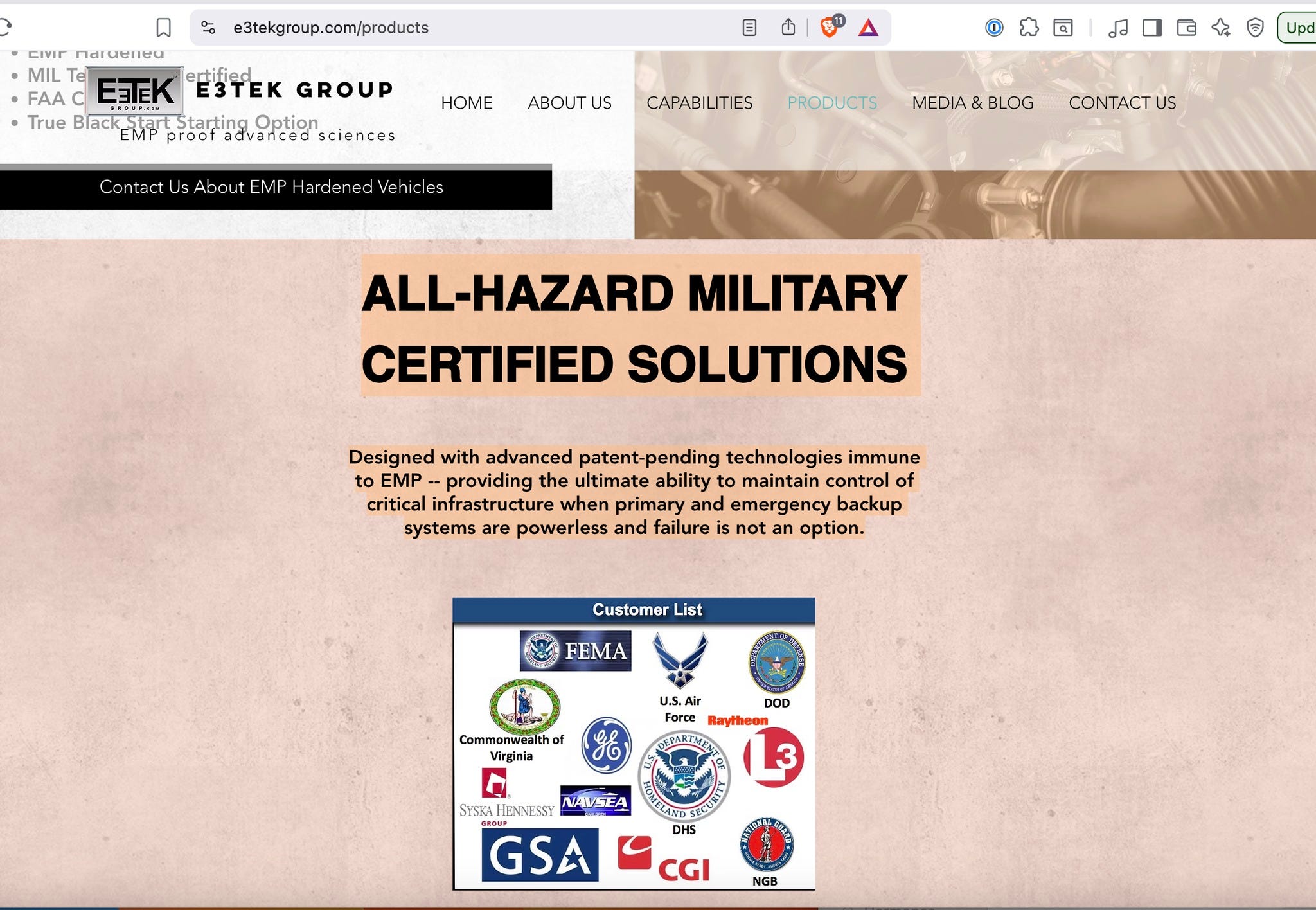Click Contact Us About EMP Hardened Vehicles
1316x910 pixels.
(x=271, y=187)
